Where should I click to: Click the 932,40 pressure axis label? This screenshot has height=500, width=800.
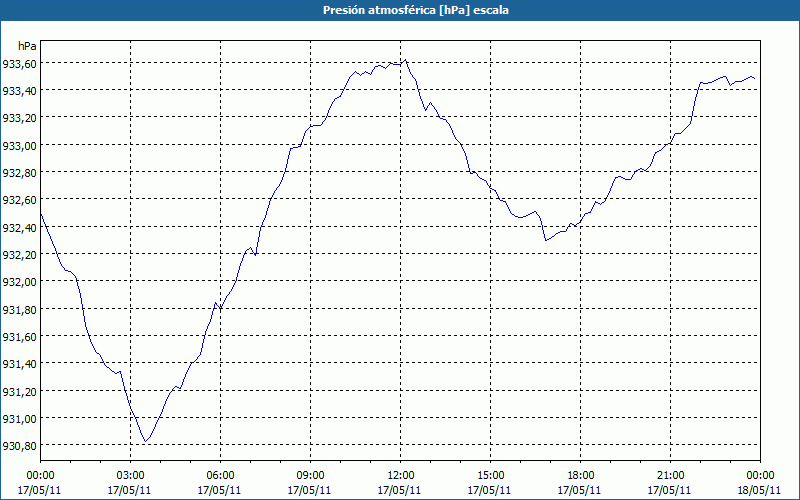19,228
